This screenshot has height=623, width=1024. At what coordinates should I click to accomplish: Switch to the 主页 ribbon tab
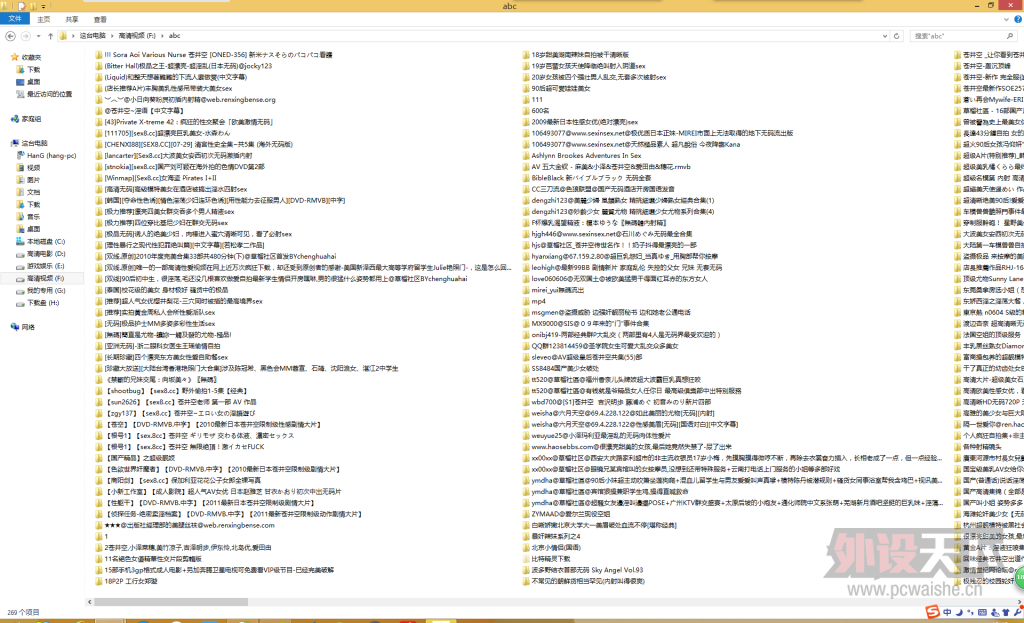pyautogui.click(x=44, y=20)
